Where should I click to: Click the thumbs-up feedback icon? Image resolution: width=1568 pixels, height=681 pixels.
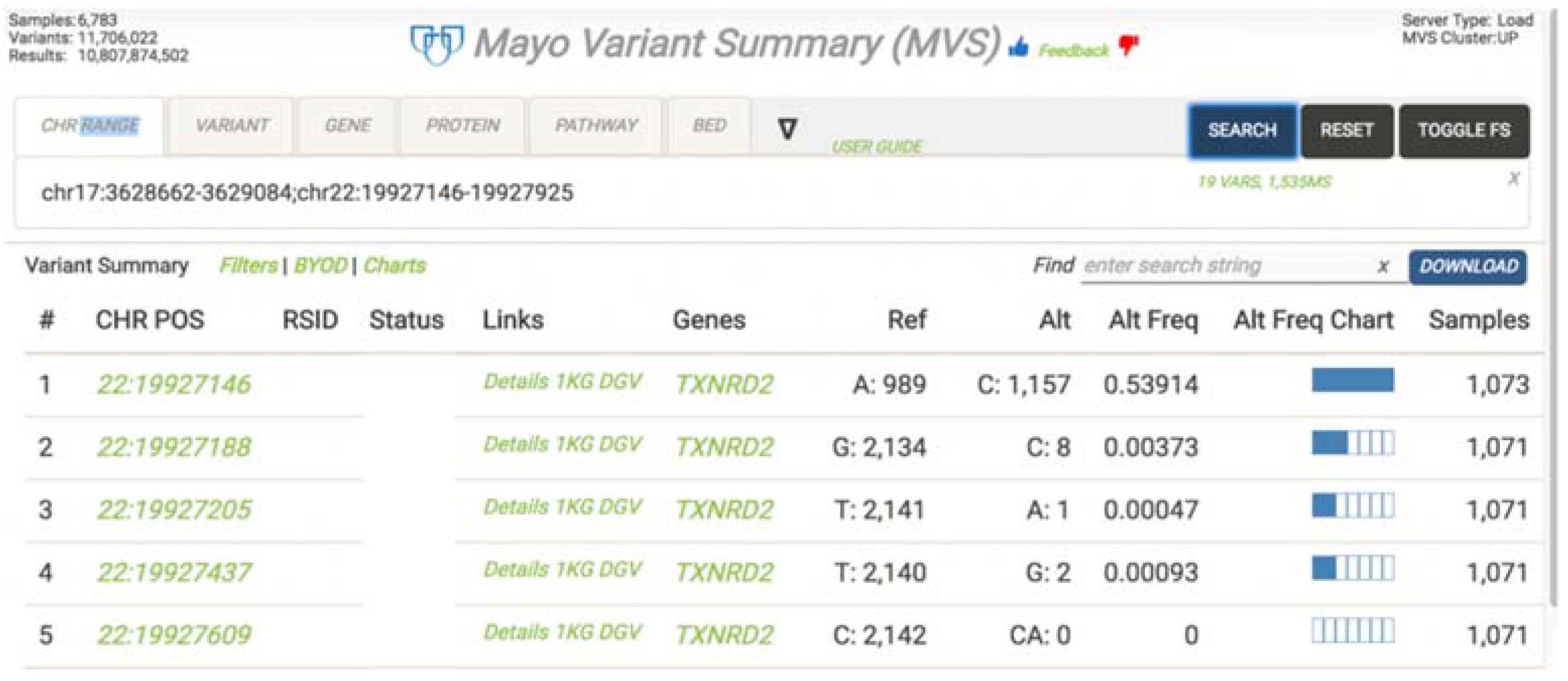click(x=1018, y=47)
